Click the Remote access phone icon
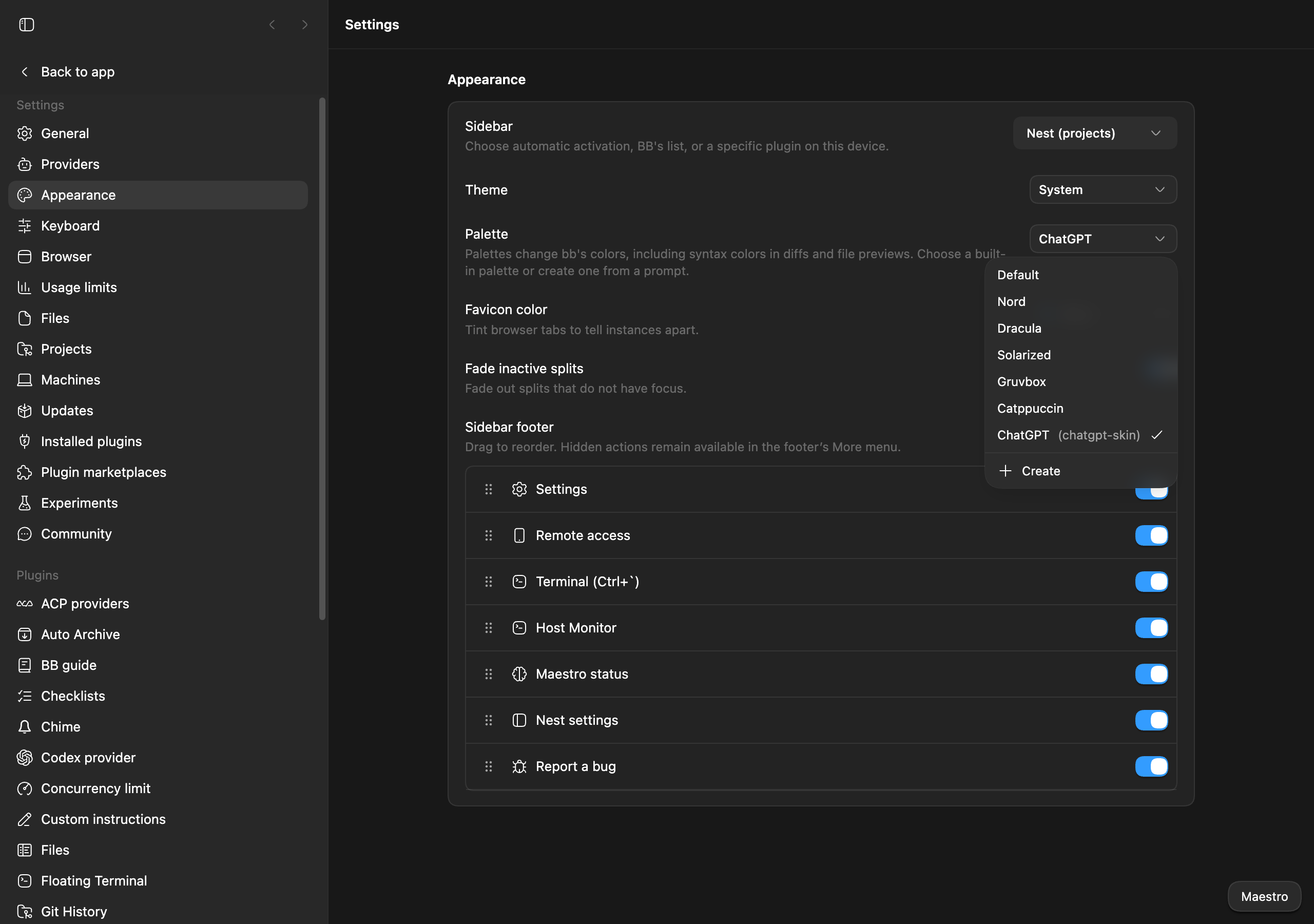 519,535
